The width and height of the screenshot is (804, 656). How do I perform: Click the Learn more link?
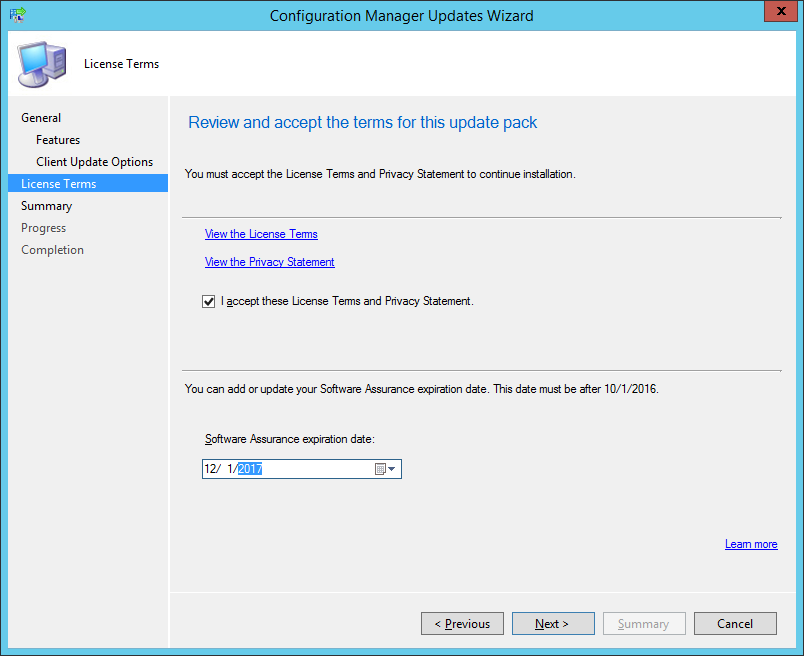coord(751,544)
